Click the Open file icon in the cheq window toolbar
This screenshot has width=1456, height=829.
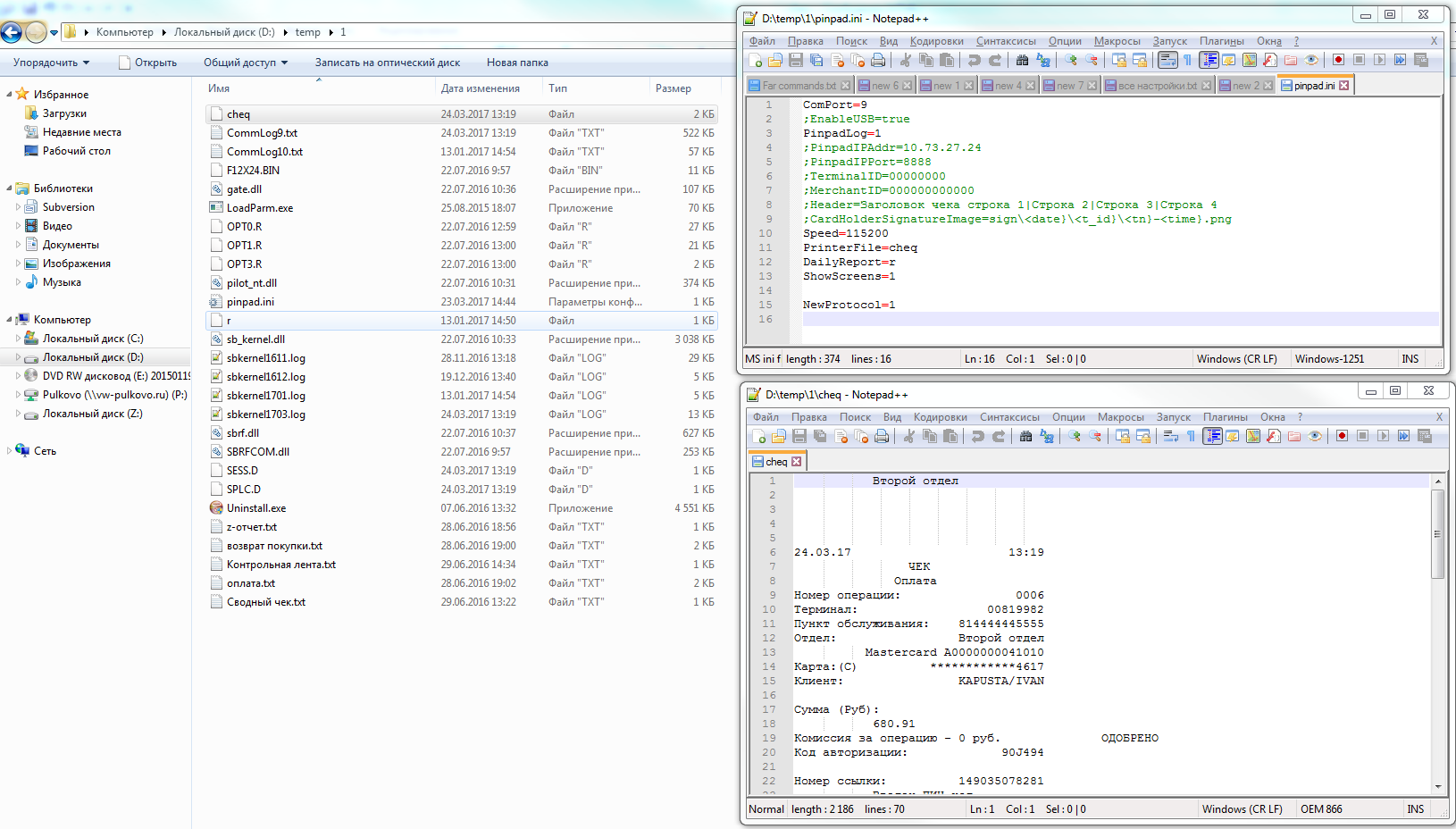pos(779,436)
